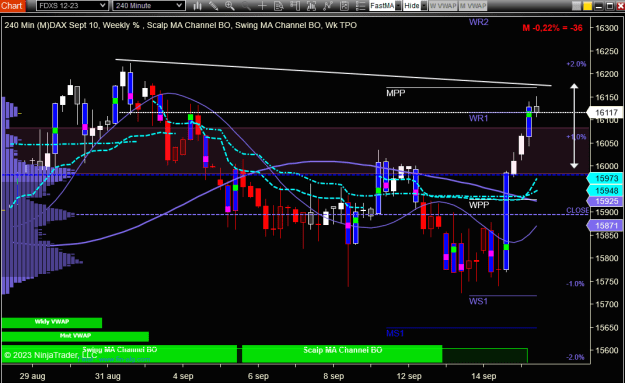Click the 12 sep date label

coord(409,376)
